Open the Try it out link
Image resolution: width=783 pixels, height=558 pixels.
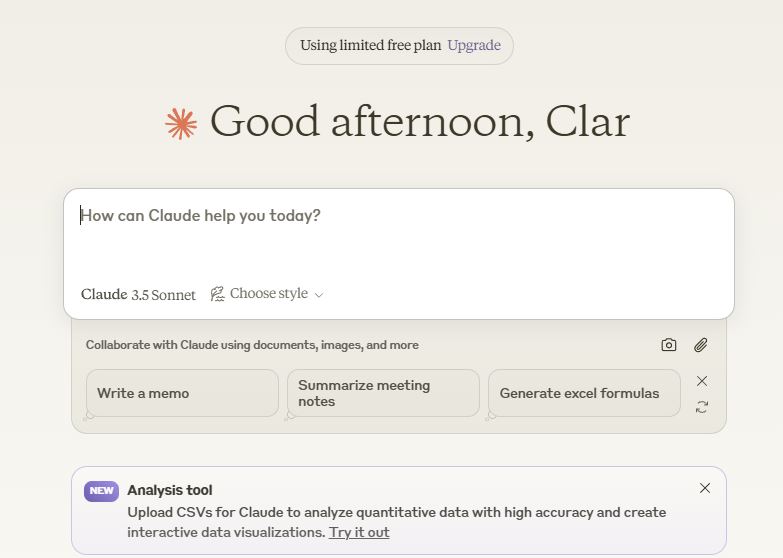coord(359,532)
